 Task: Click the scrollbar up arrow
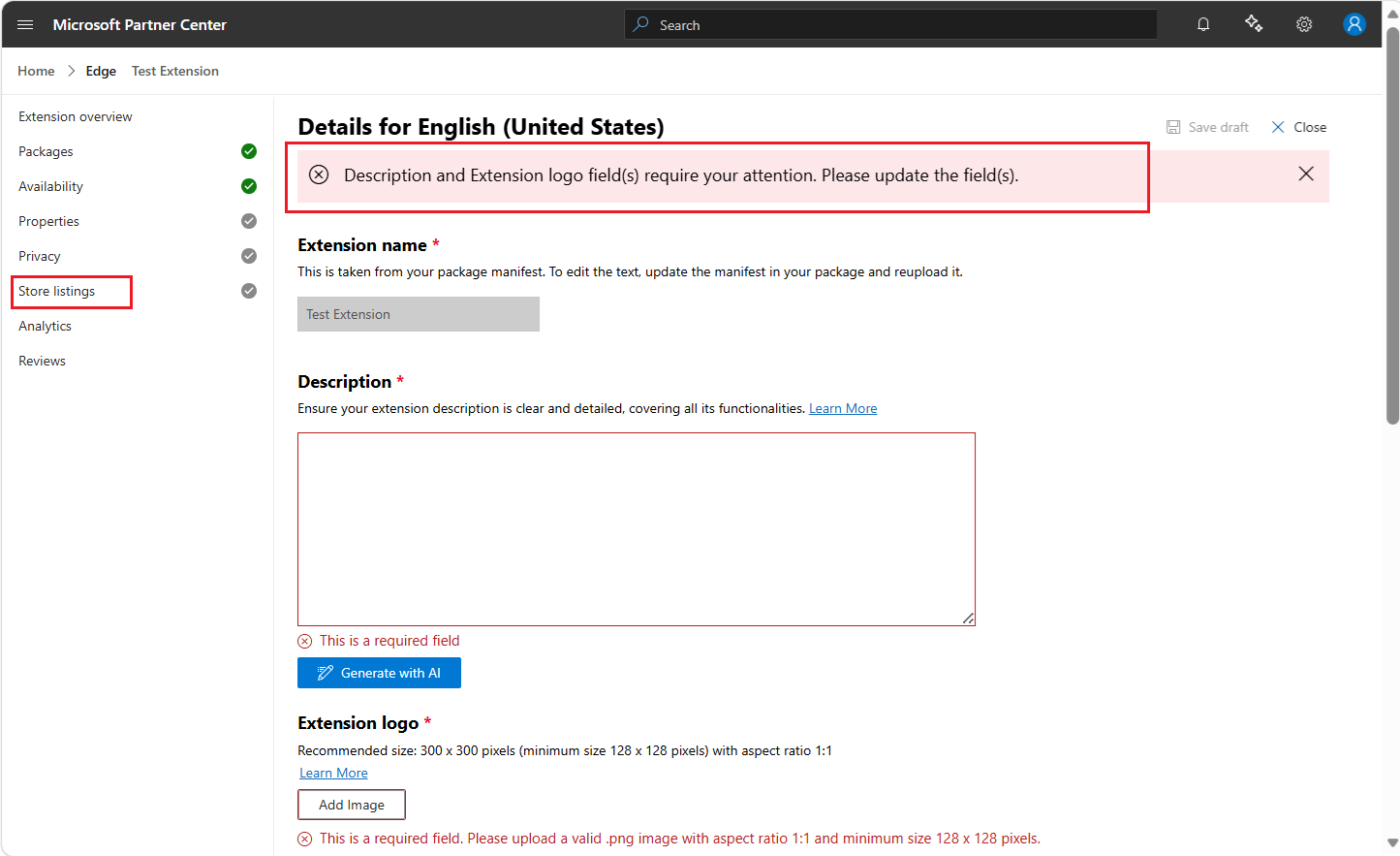pyautogui.click(x=1392, y=15)
